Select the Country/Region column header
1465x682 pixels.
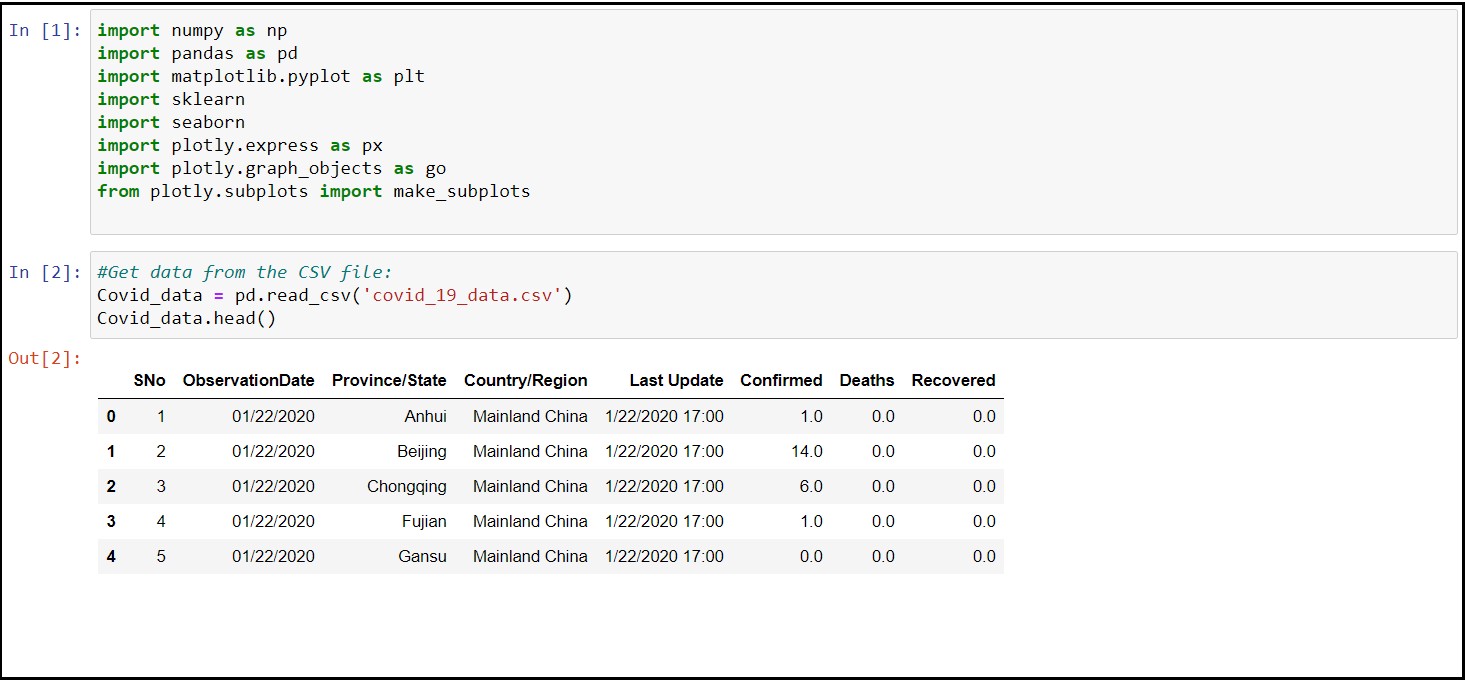click(526, 380)
